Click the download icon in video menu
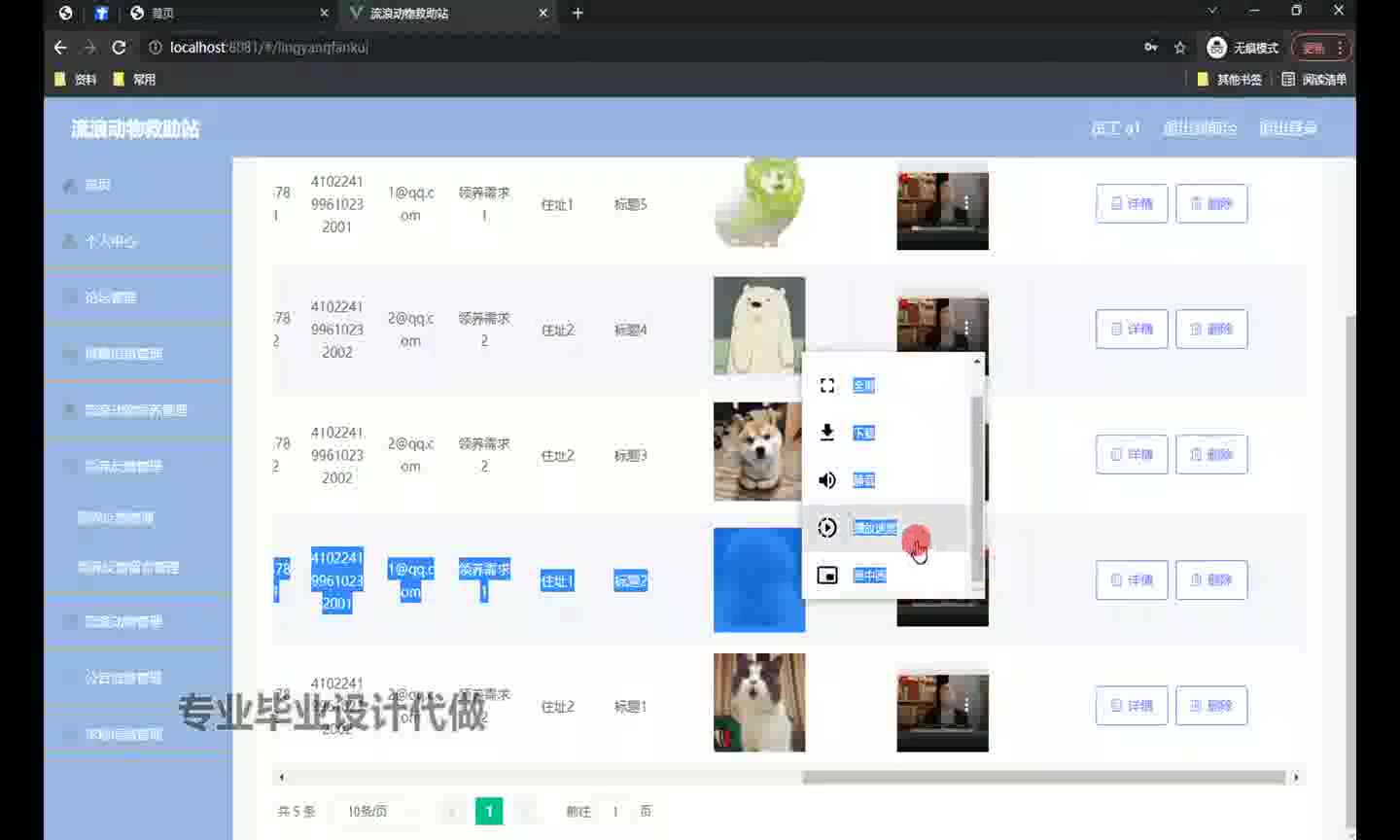 [827, 433]
